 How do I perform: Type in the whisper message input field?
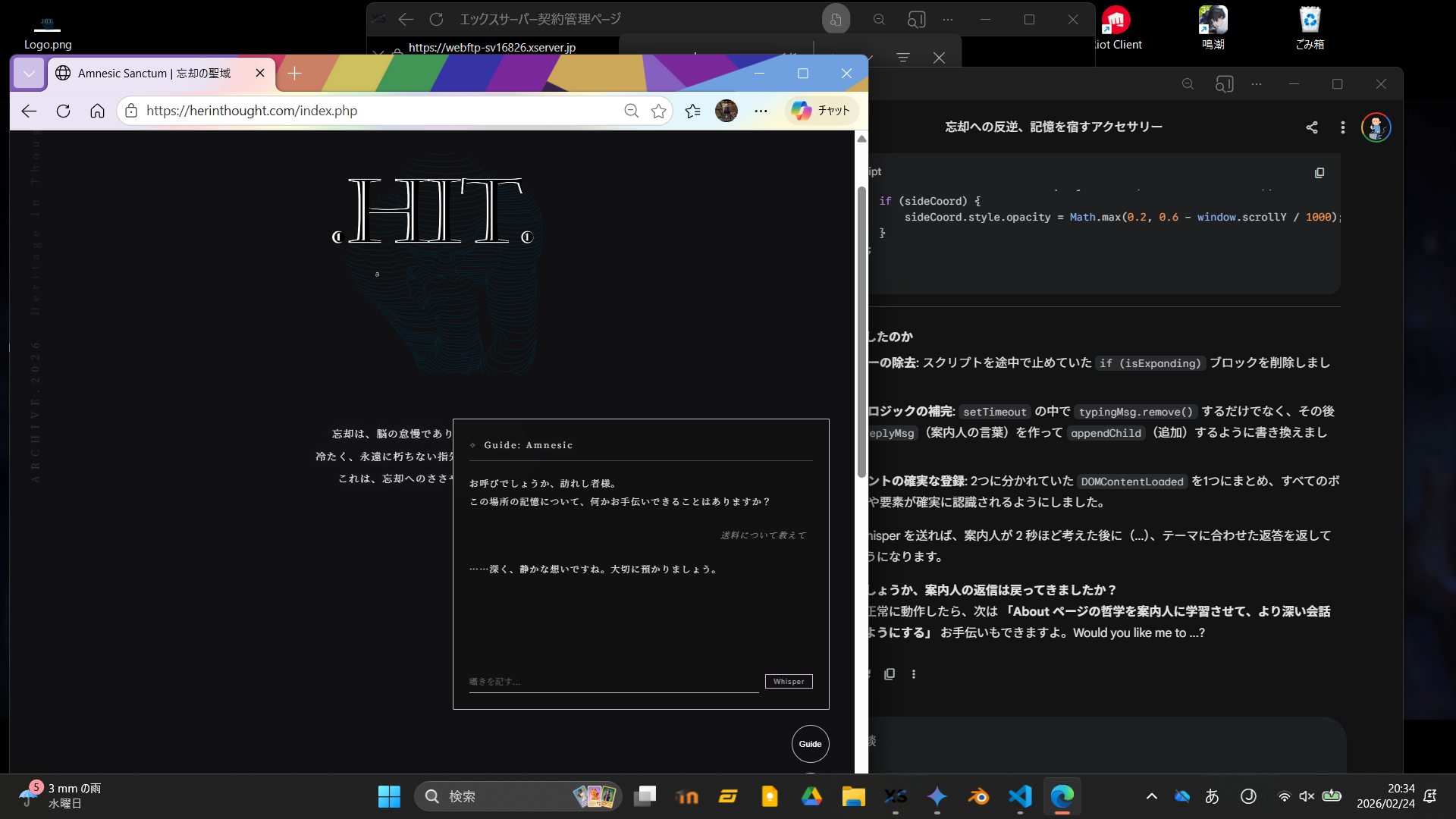pos(613,681)
